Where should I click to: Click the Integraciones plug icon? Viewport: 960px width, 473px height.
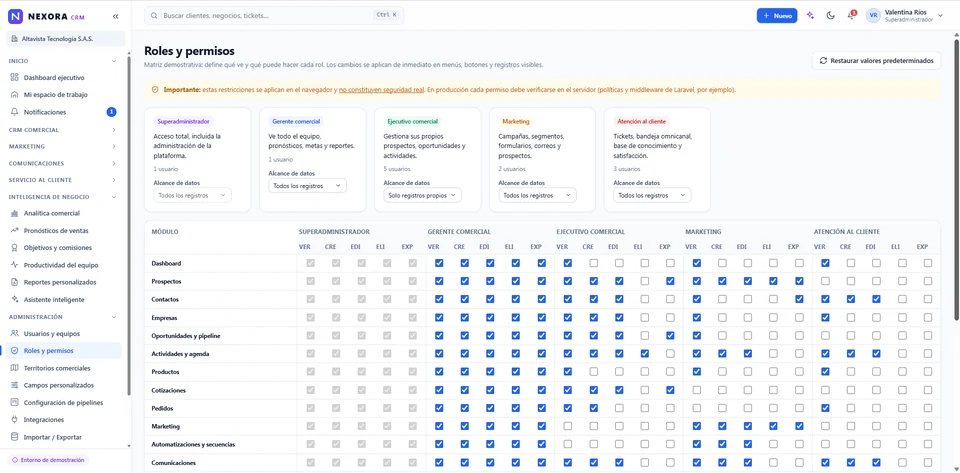15,420
